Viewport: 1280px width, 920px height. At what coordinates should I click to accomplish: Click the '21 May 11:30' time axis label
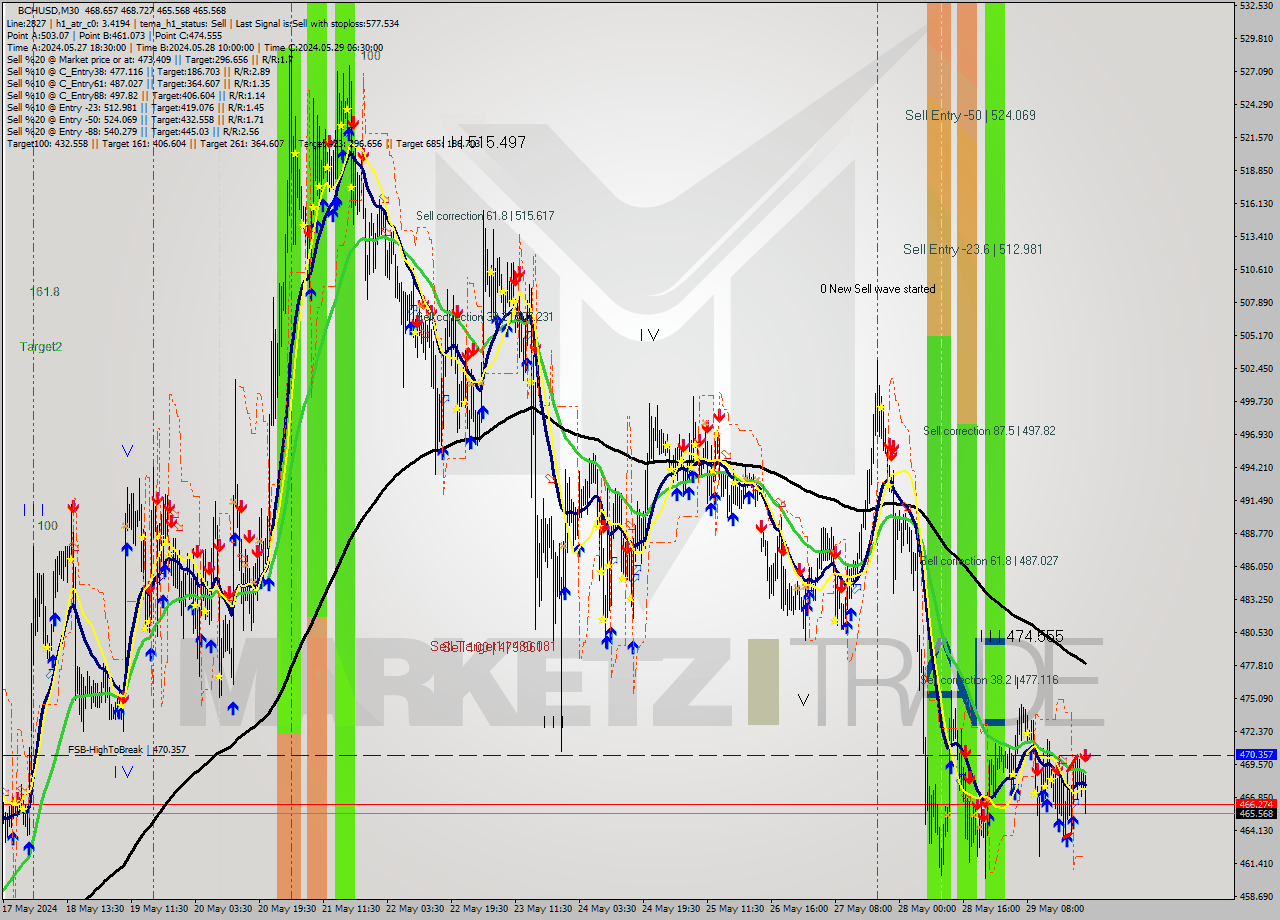pos(349,909)
